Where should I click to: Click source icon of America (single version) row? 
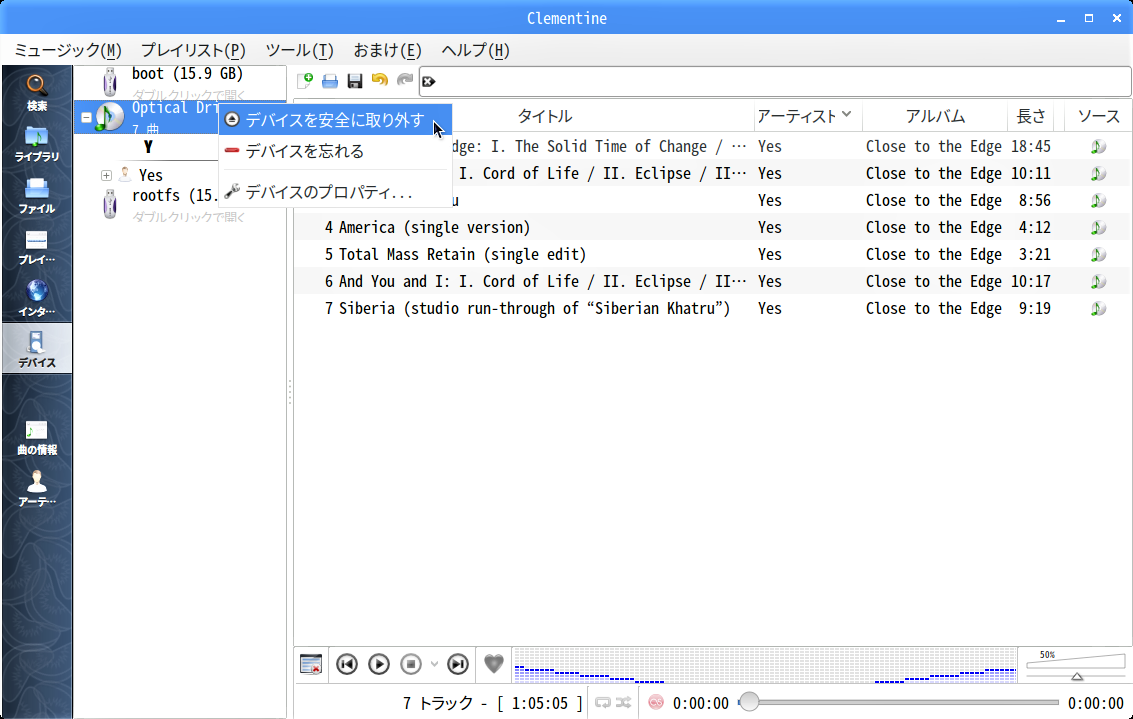coord(1098,228)
